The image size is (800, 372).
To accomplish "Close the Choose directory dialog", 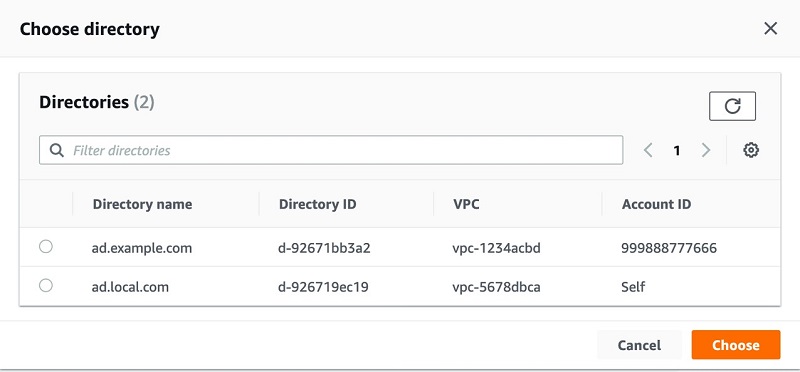I will (x=770, y=29).
